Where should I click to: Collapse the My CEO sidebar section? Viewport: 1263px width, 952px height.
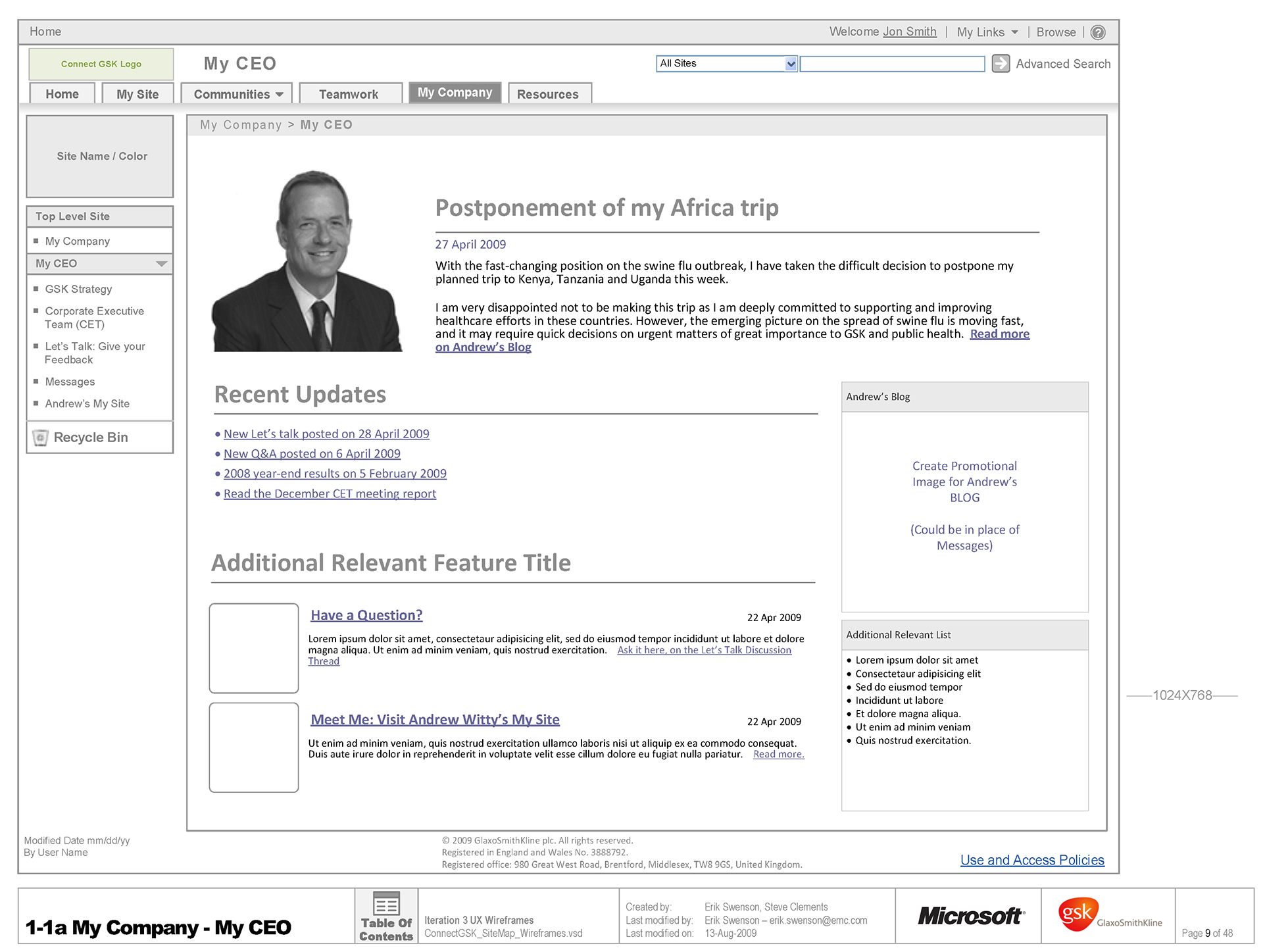pos(161,264)
